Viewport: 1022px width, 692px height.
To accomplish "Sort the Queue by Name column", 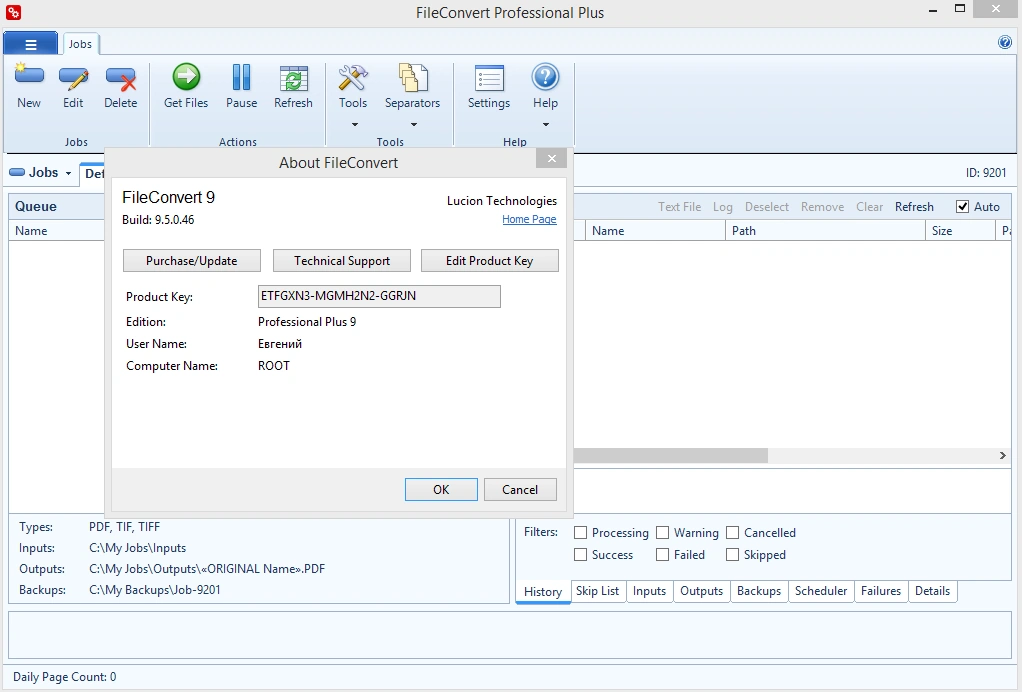I will (x=57, y=231).
